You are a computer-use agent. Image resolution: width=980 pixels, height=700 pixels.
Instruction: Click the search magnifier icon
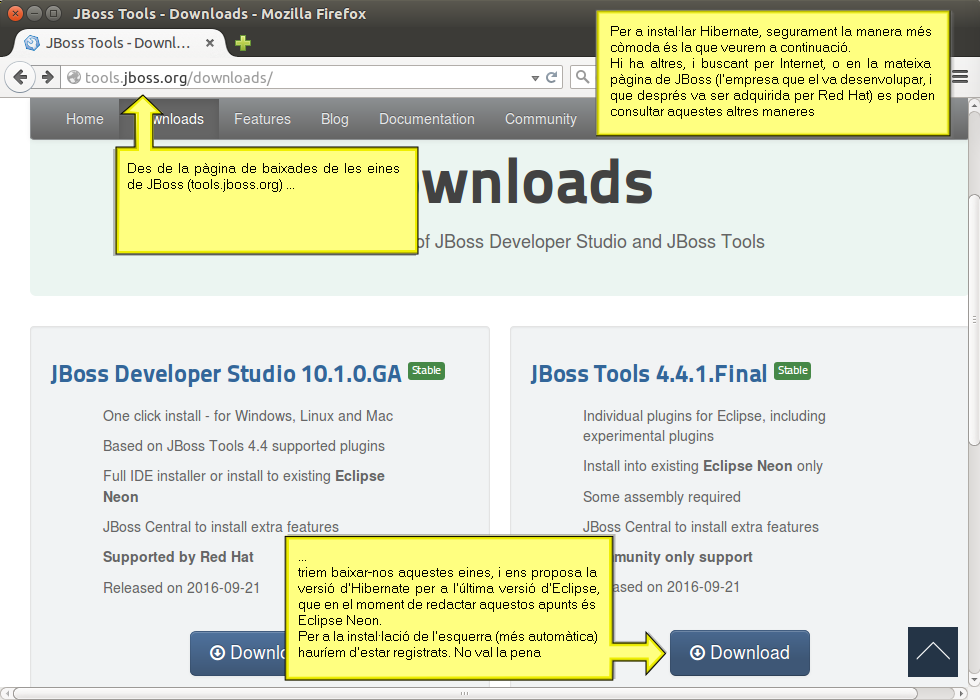pos(582,77)
